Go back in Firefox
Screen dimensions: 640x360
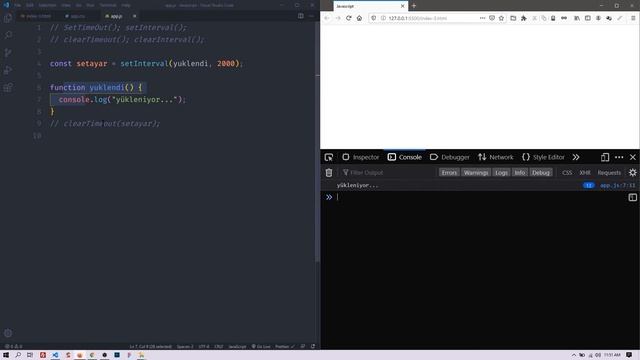[327, 18]
